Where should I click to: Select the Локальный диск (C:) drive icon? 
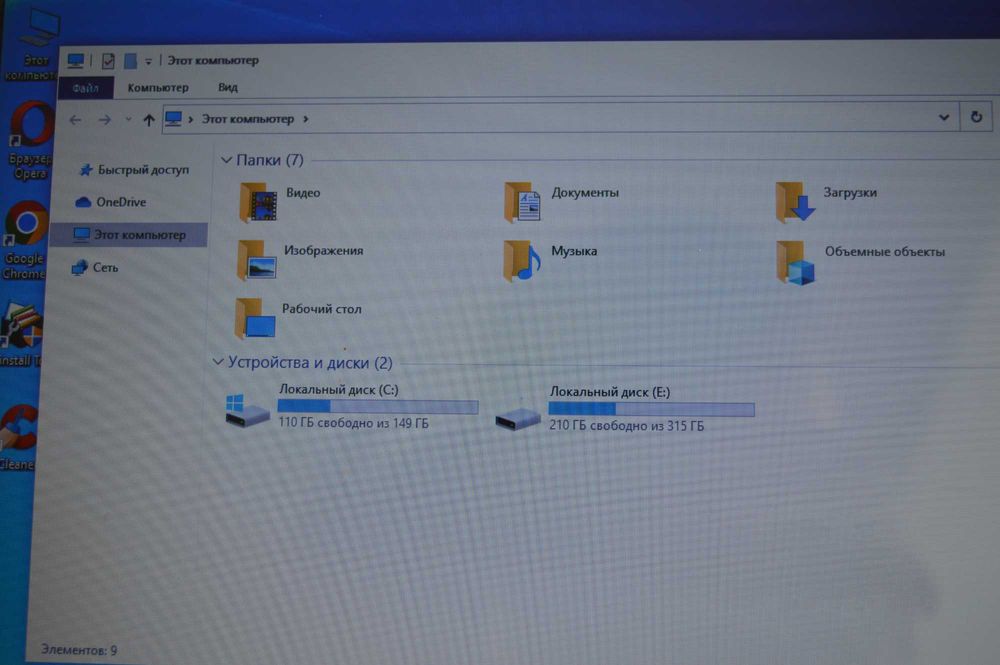tap(247, 409)
